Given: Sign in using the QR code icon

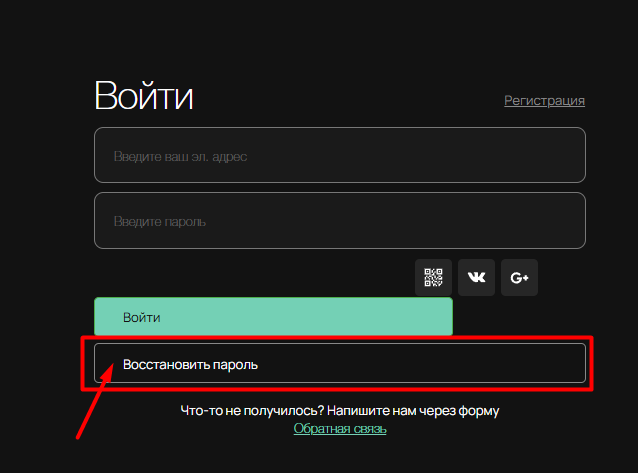Looking at the screenshot, I should pyautogui.click(x=433, y=277).
